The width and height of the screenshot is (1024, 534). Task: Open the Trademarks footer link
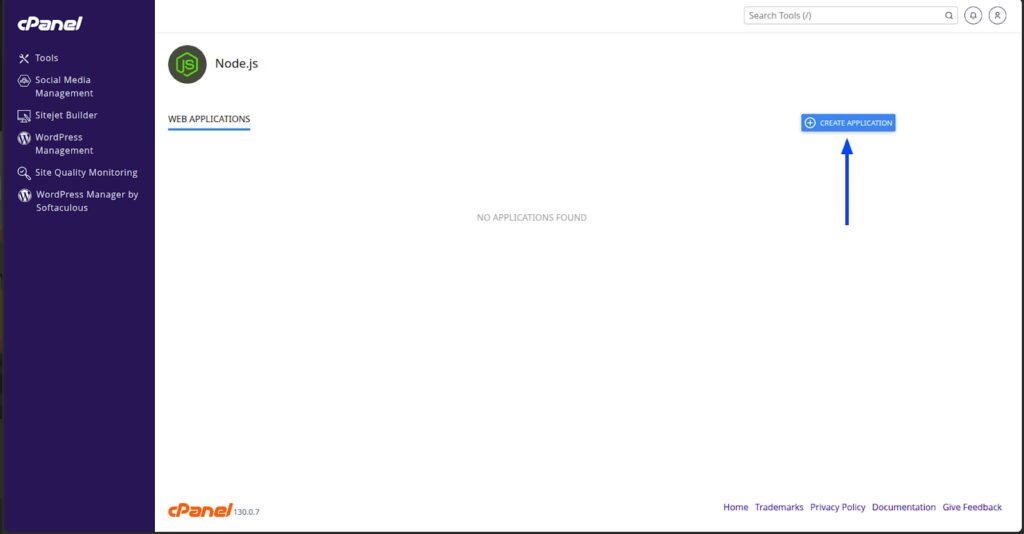[x=779, y=507]
